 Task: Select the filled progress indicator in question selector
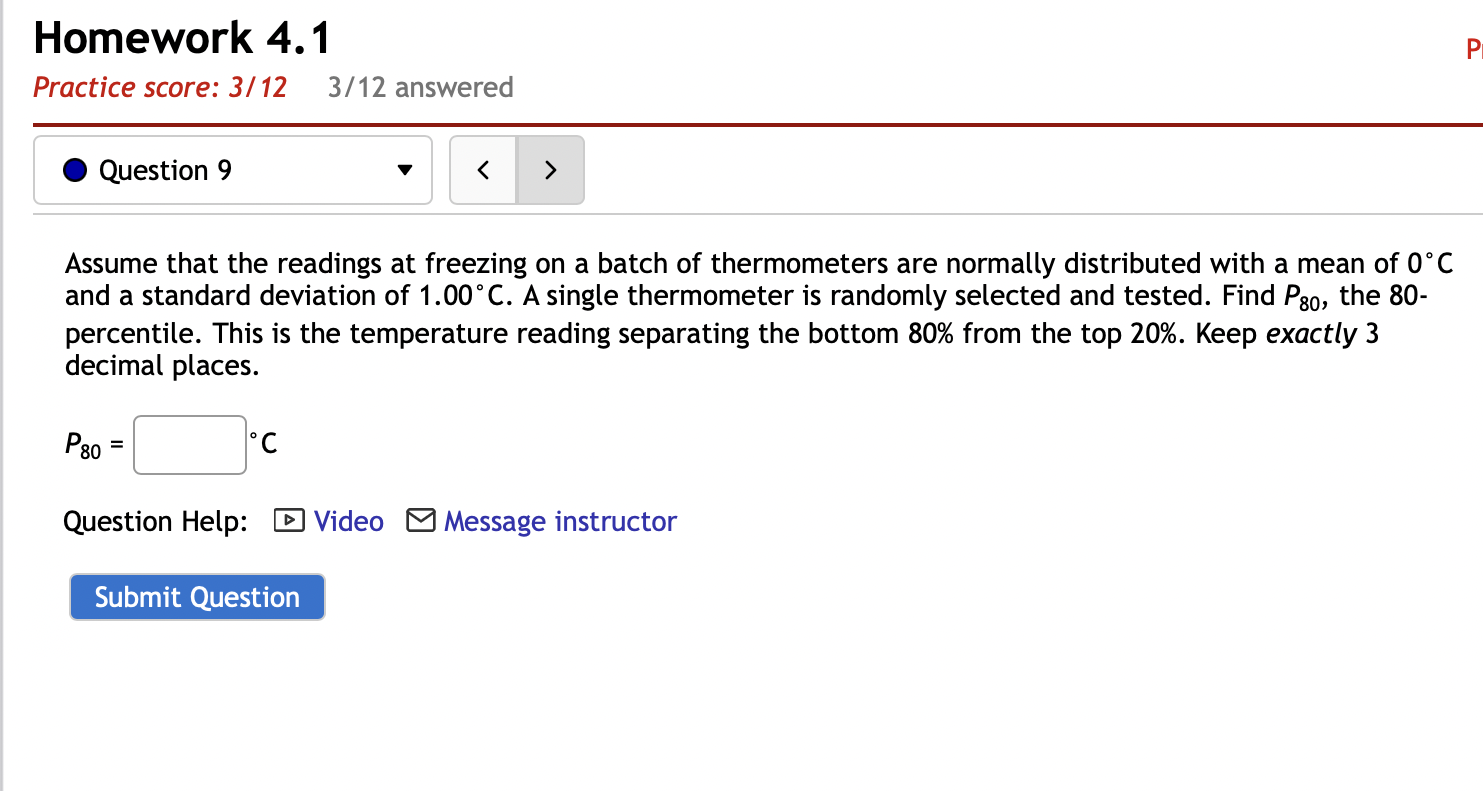(x=74, y=170)
